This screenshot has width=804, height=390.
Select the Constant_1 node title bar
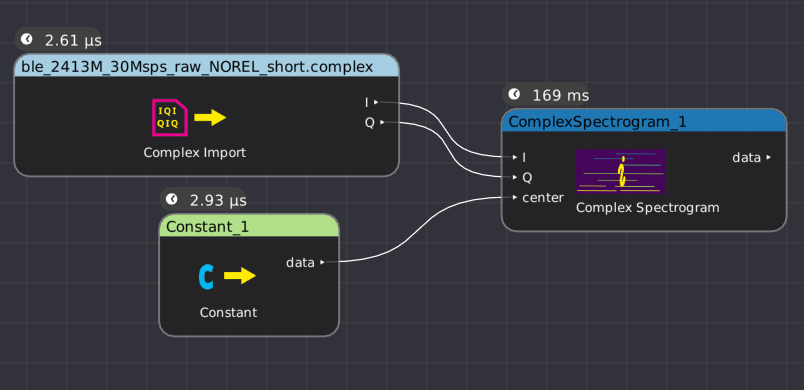pos(249,225)
